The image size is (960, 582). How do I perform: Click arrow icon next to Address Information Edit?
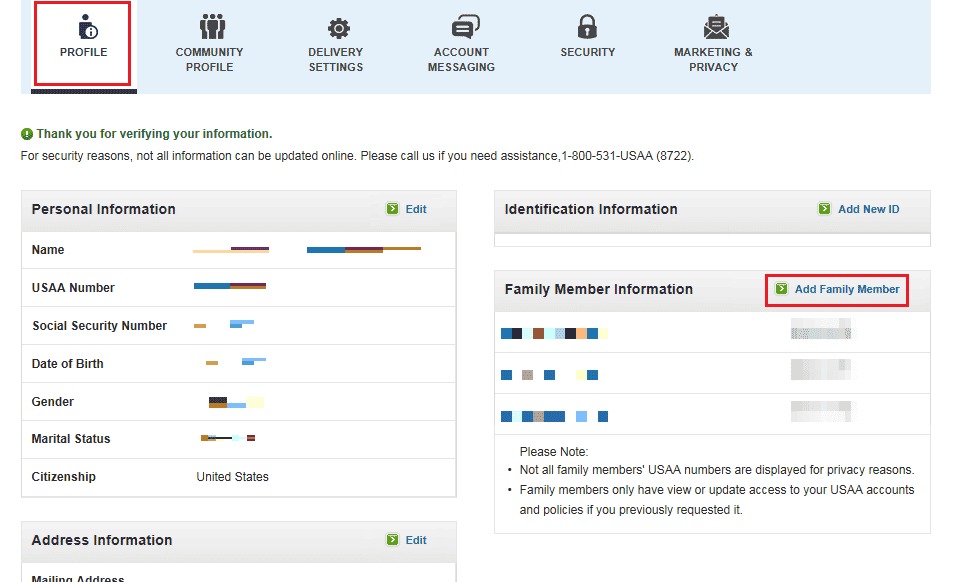[x=392, y=540]
